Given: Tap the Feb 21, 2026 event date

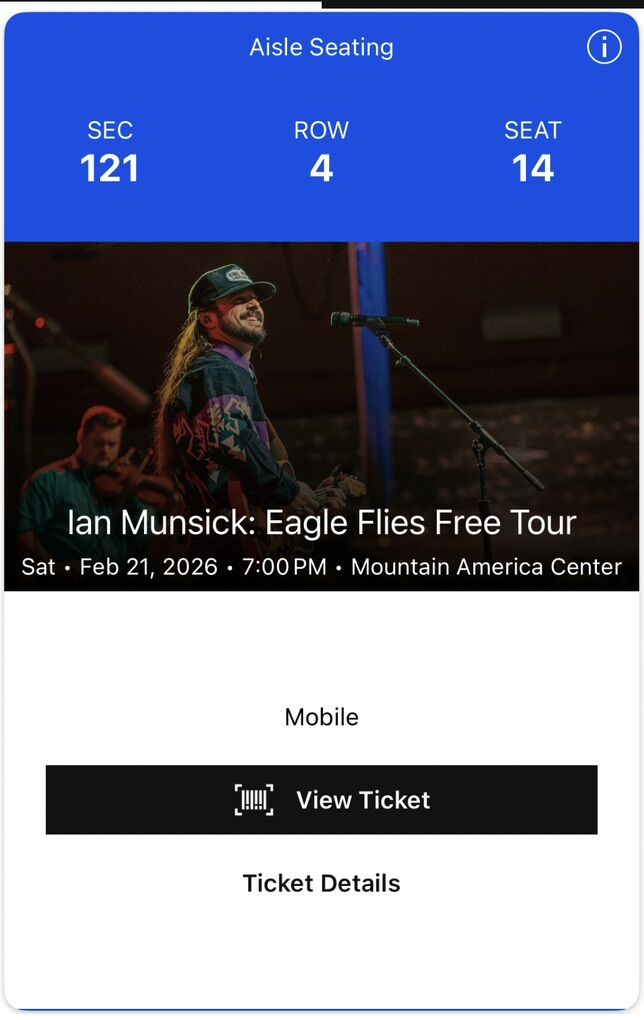Looking at the screenshot, I should (148, 567).
